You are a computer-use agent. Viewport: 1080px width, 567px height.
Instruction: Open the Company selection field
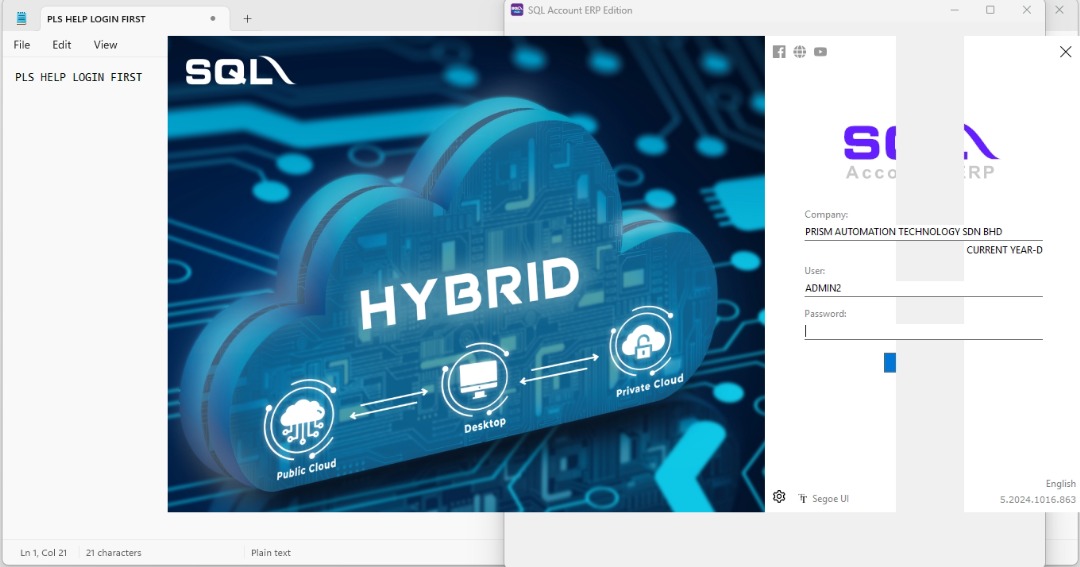(x=922, y=232)
